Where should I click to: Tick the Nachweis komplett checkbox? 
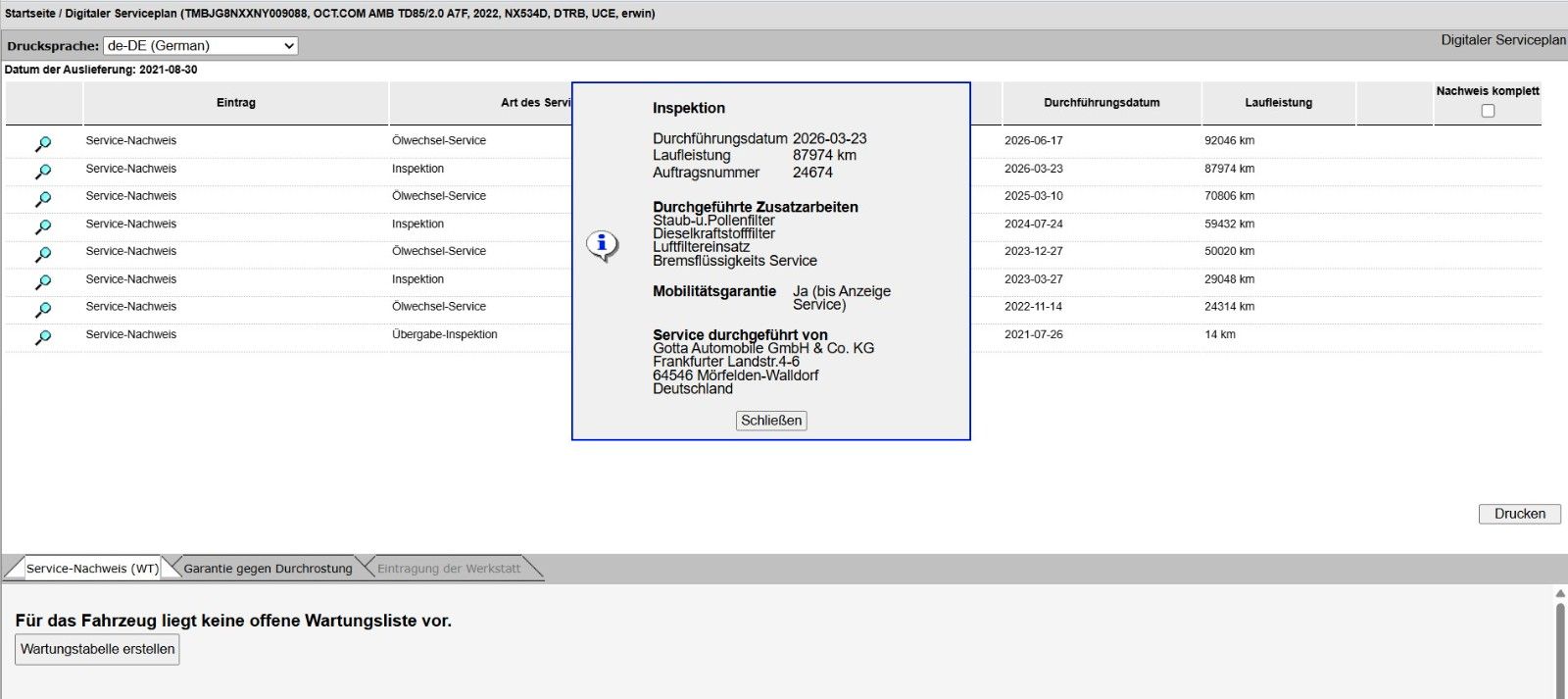[x=1488, y=111]
